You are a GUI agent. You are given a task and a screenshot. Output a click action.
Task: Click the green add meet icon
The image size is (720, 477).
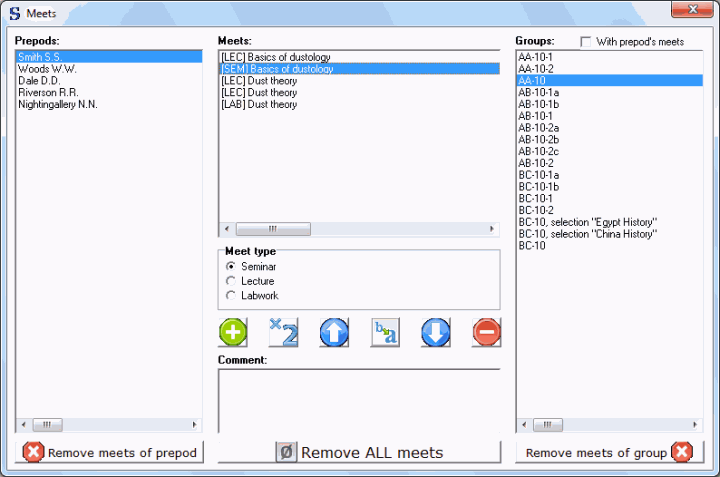[233, 332]
